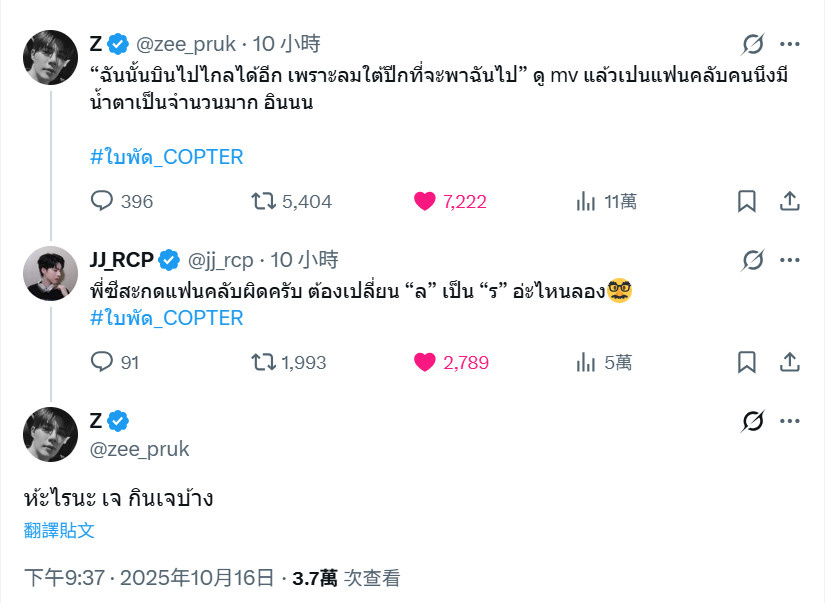
Task: Click the 翻譯貼文 translate post link
Action: [60, 530]
